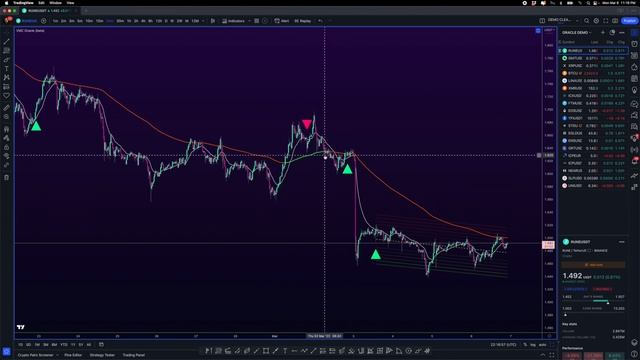Open the Pine Editor tab
The height and width of the screenshot is (360, 640).
coord(73,355)
